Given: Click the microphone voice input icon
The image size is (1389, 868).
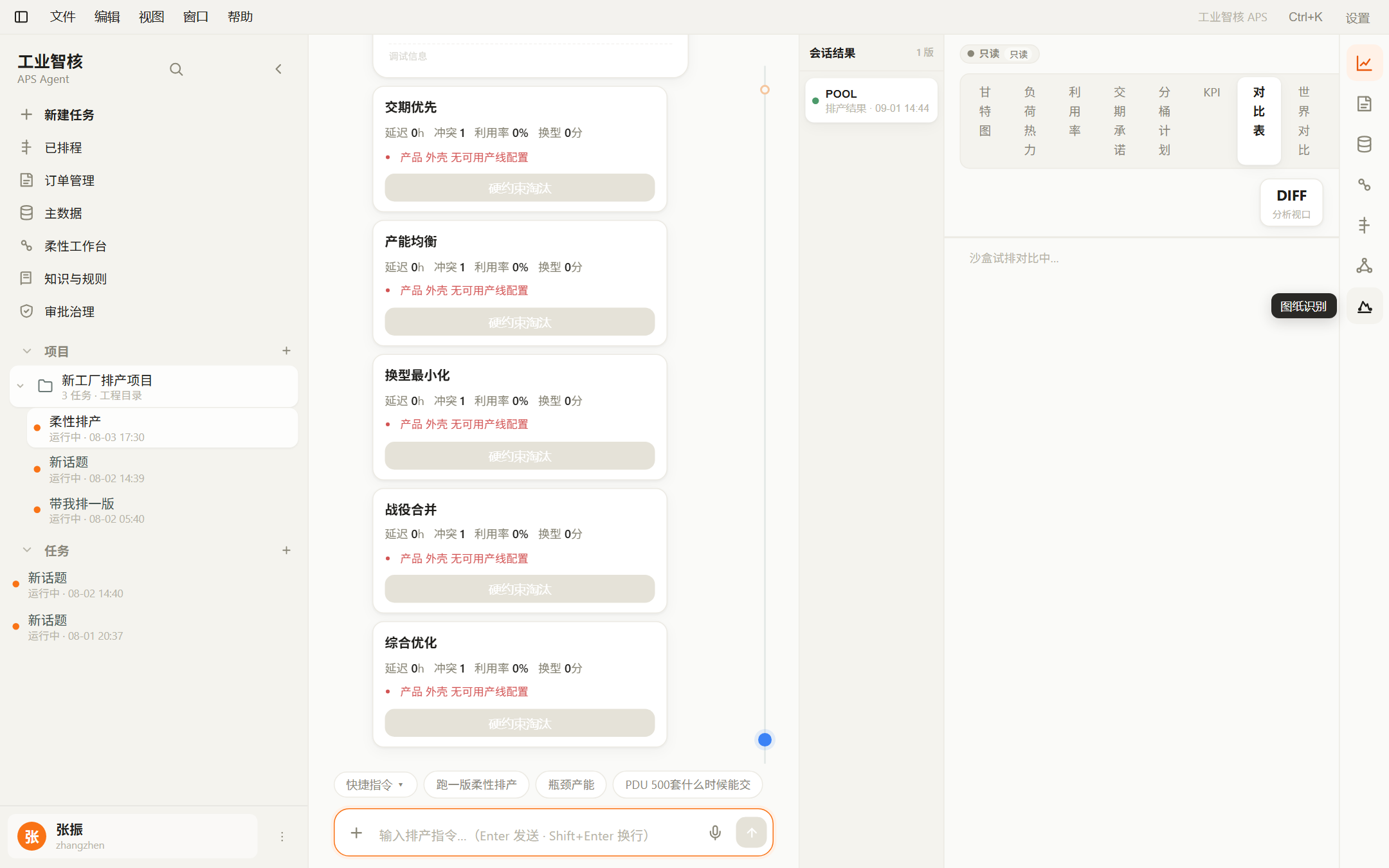Looking at the screenshot, I should point(715,833).
